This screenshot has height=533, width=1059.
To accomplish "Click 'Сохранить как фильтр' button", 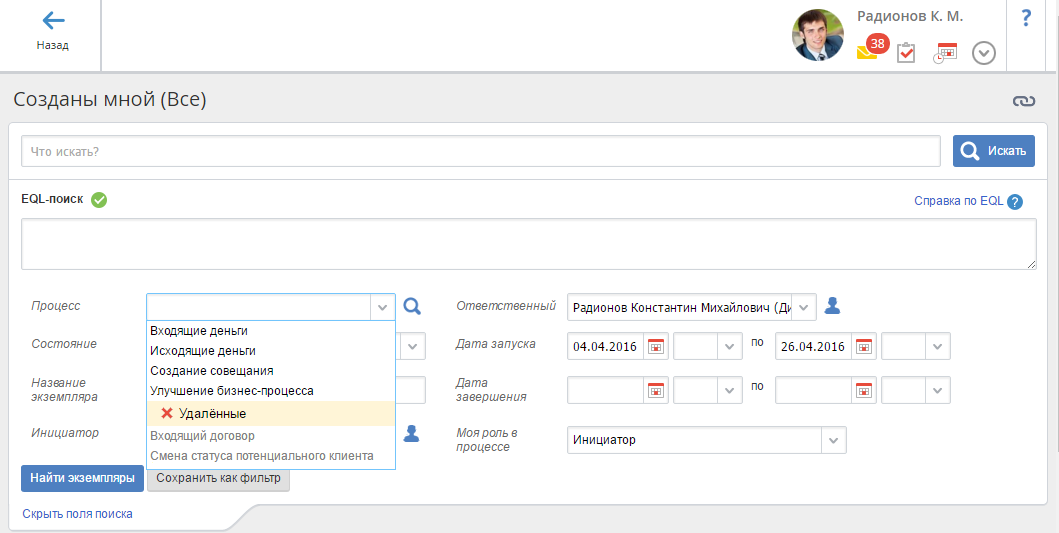I will 218,479.
